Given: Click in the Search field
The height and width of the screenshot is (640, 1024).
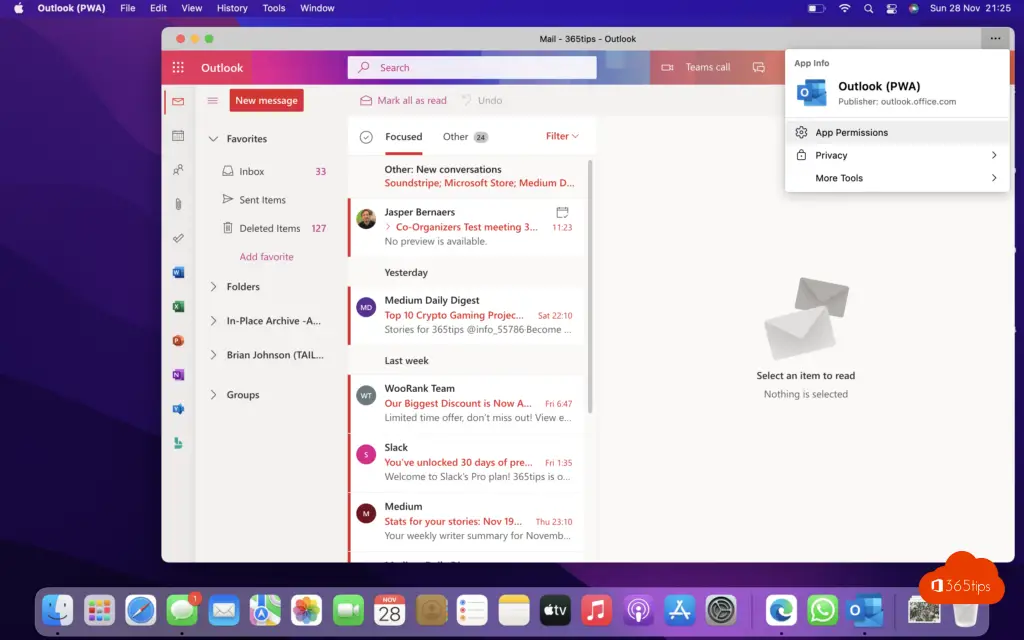Looking at the screenshot, I should pos(472,67).
